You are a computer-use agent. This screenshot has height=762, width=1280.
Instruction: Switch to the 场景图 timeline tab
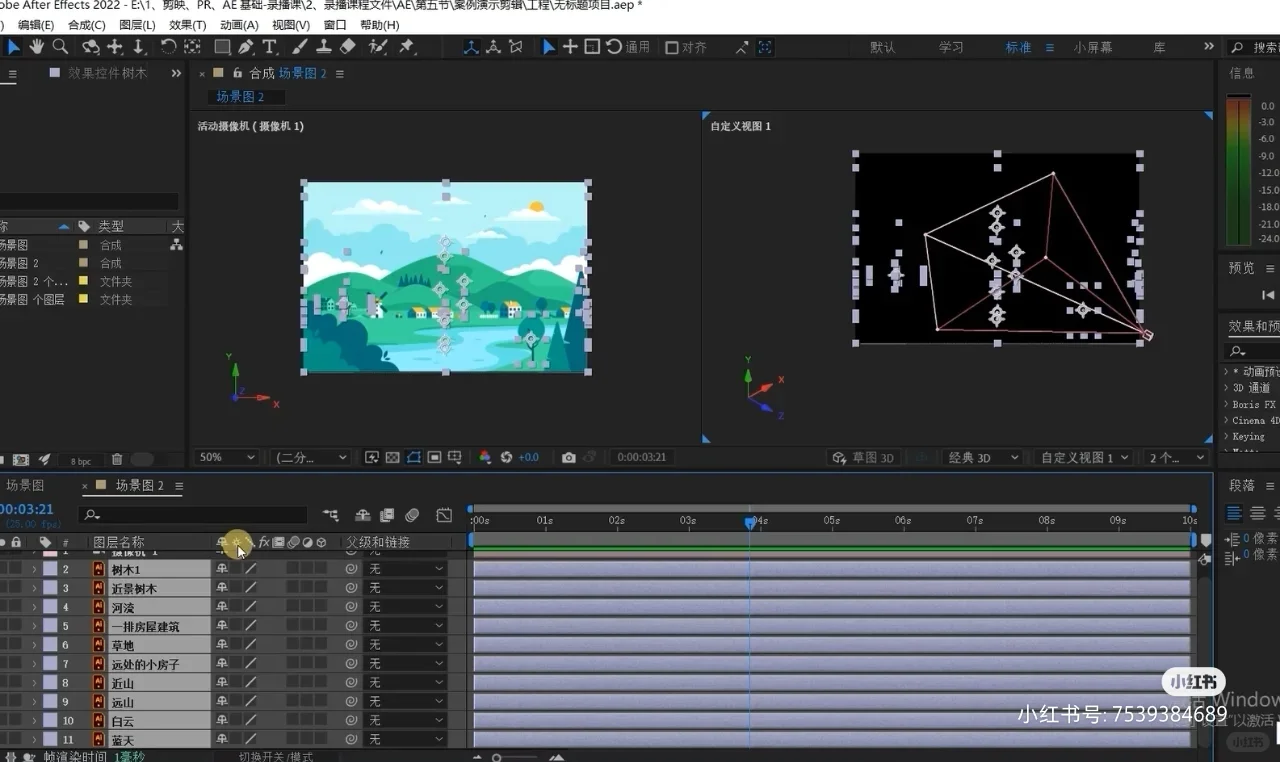click(x=25, y=485)
